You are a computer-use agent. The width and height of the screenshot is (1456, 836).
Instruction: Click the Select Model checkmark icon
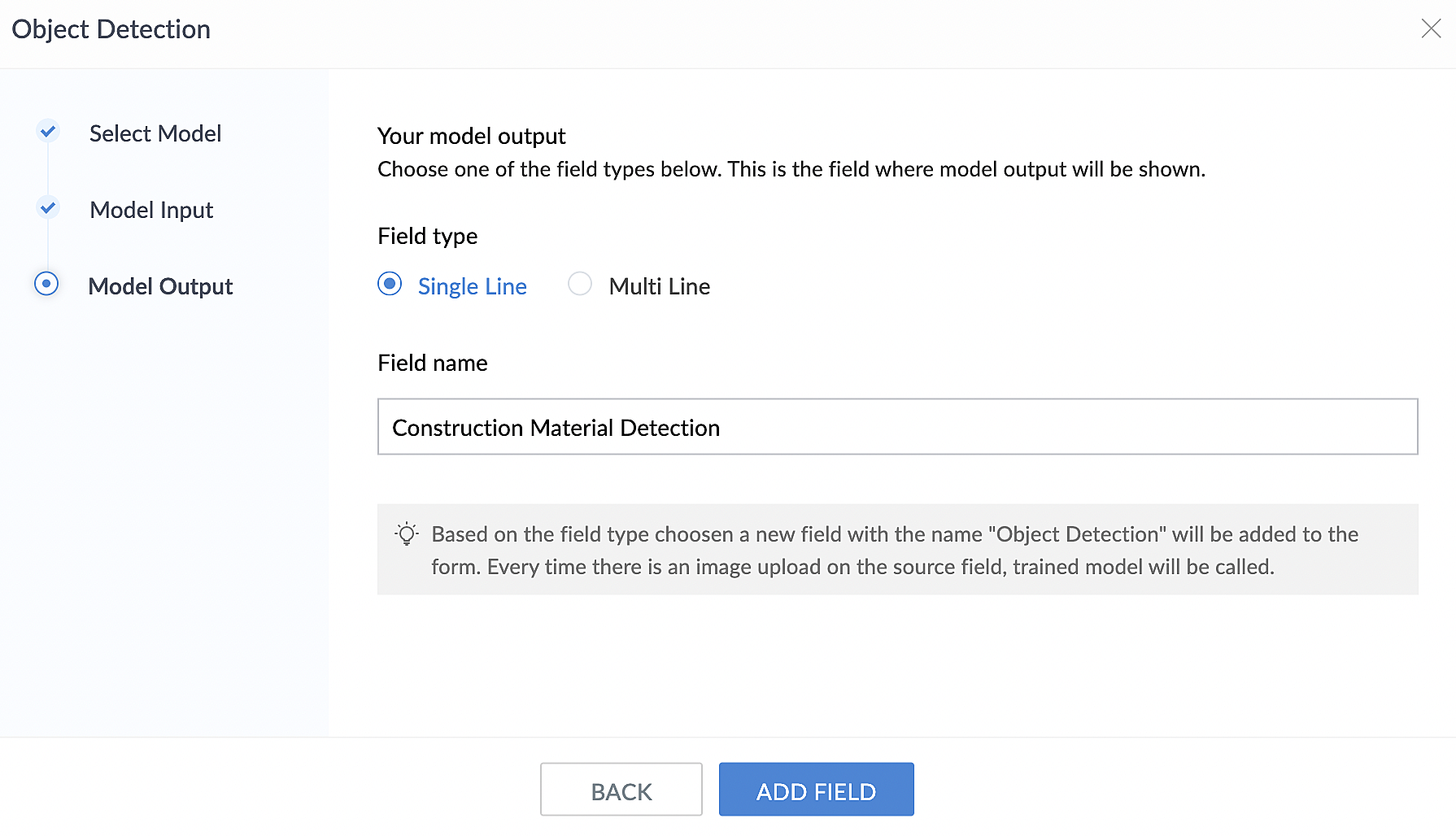coord(48,131)
